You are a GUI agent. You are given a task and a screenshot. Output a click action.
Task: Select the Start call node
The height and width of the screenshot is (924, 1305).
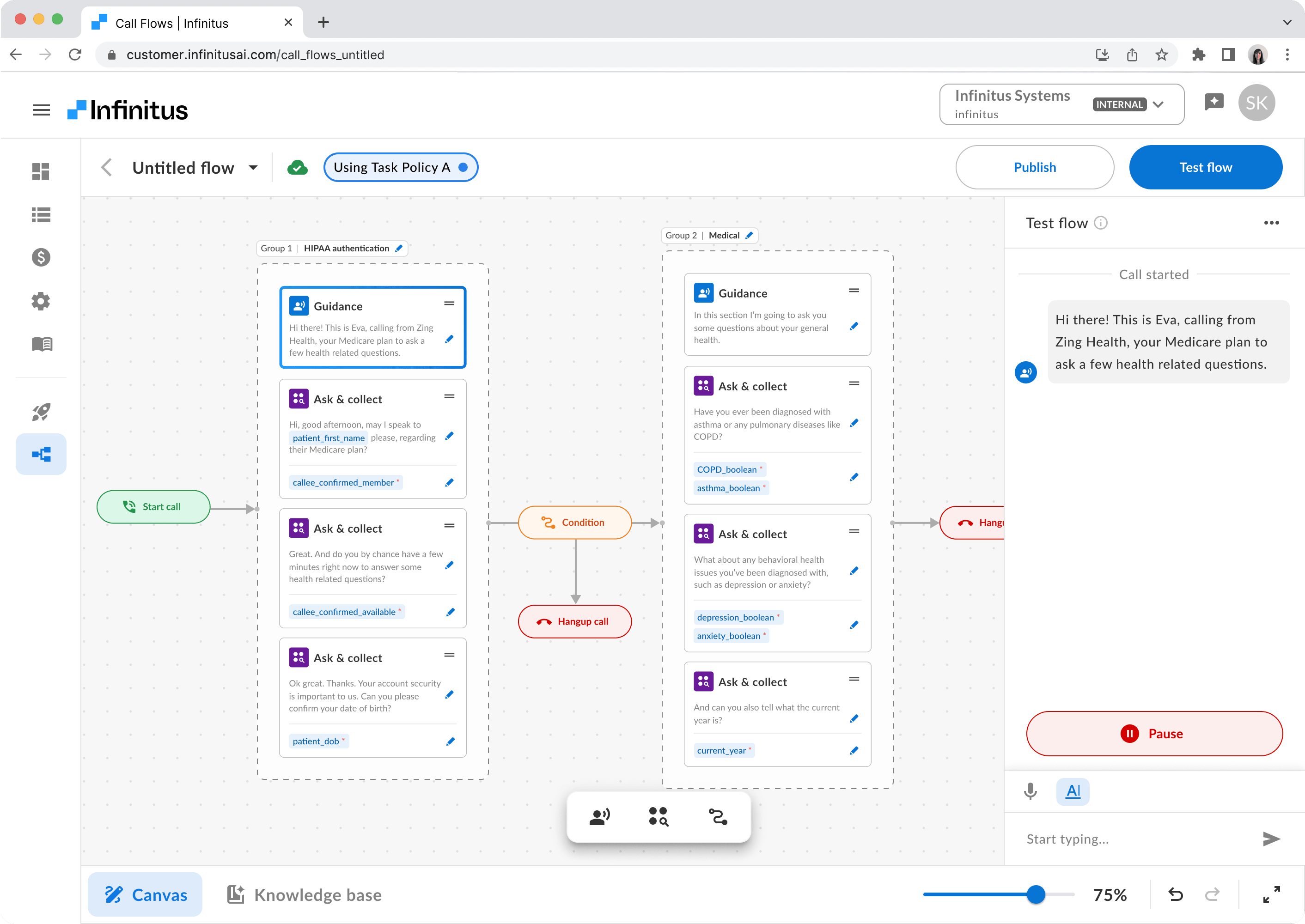[153, 507]
